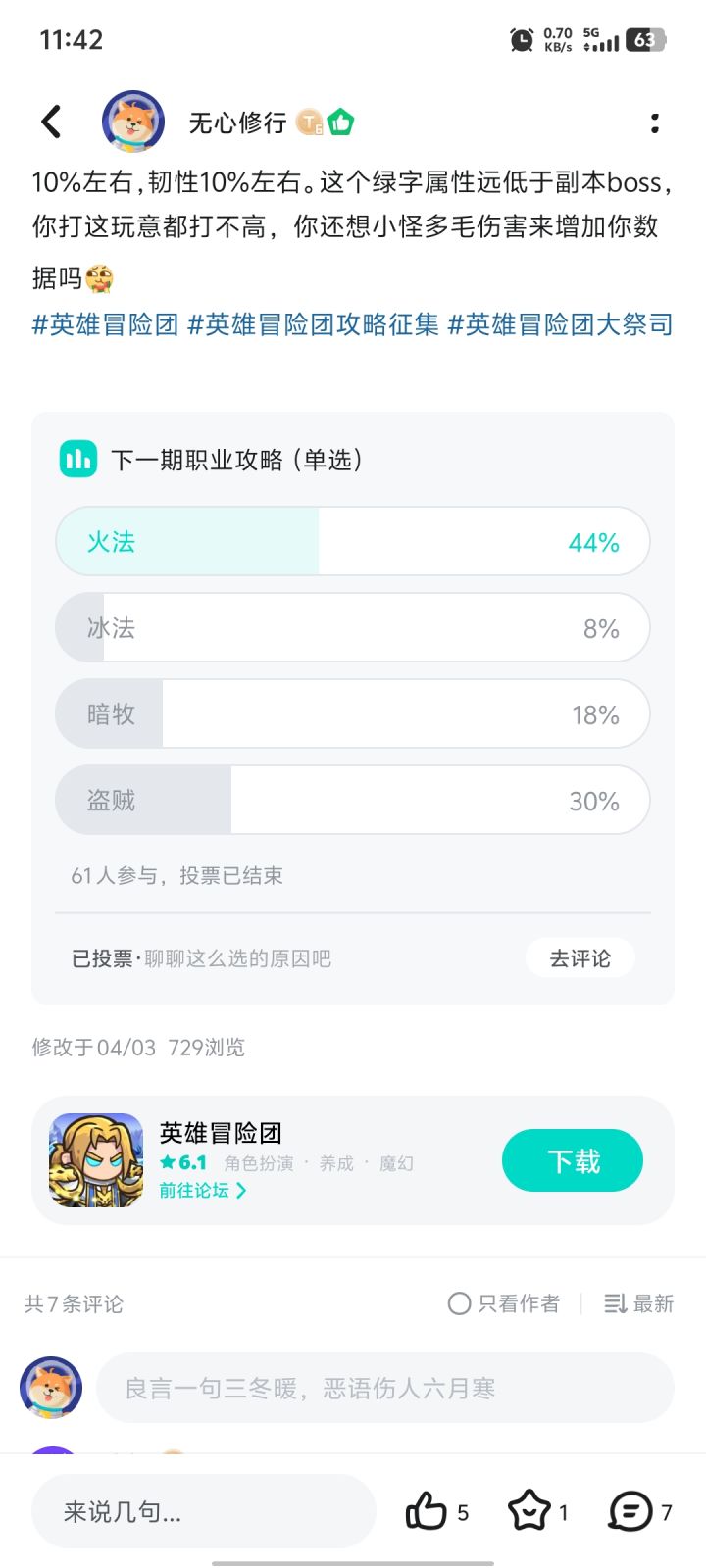The image size is (706, 1568).
Task: Tap the author's shiba avatar
Action: [133, 122]
